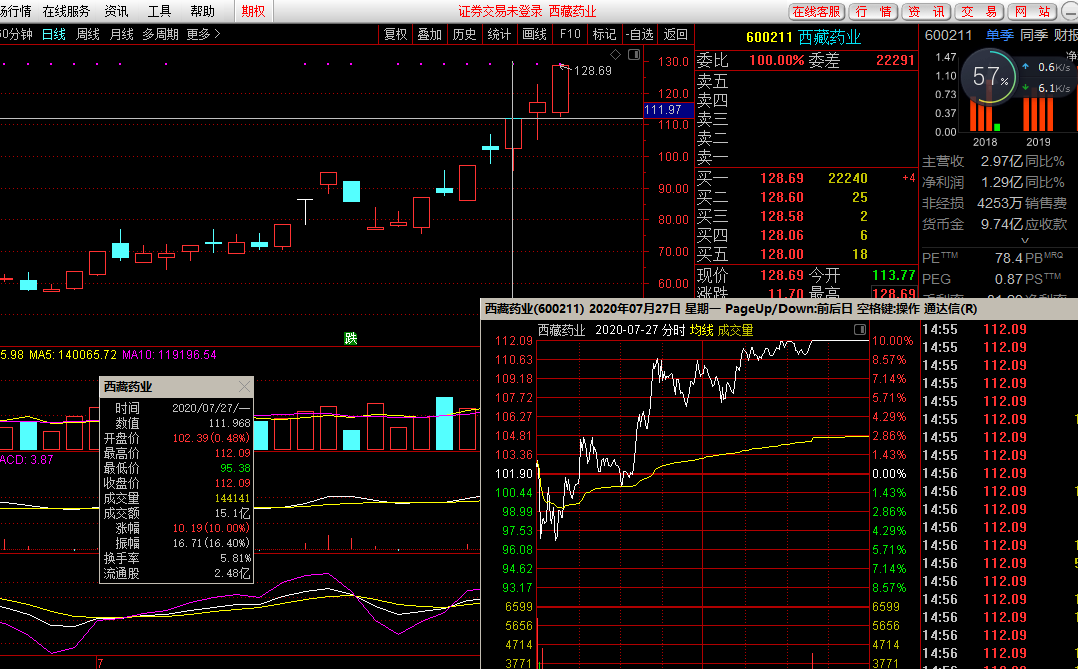The width and height of the screenshot is (1078, 669).
Task: Click the 128.69 candle price annotation
Action: (x=593, y=71)
